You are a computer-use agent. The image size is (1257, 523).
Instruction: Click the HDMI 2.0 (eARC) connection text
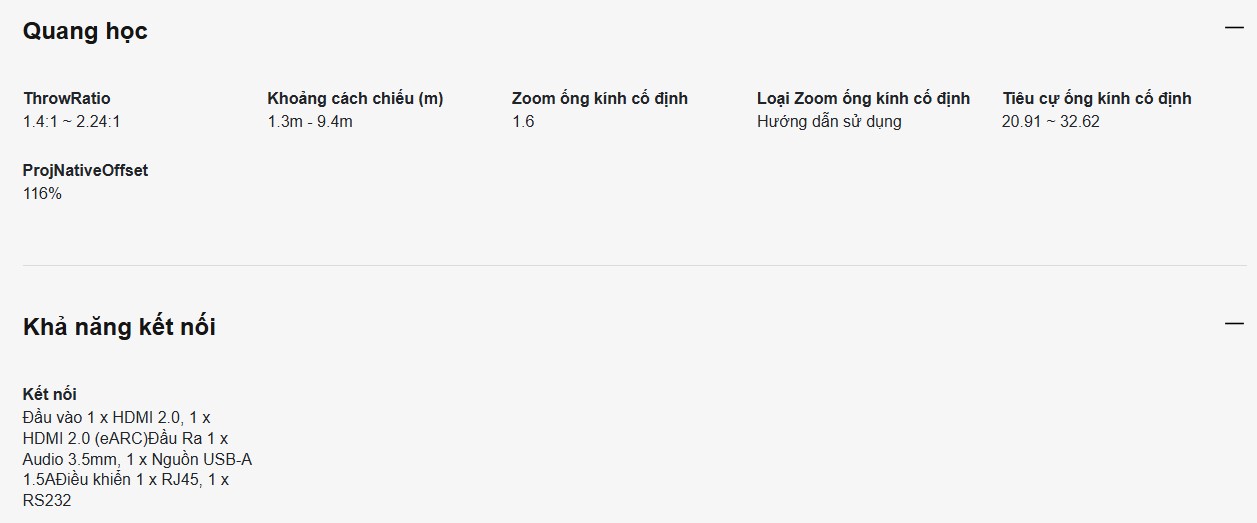[x=85, y=438]
